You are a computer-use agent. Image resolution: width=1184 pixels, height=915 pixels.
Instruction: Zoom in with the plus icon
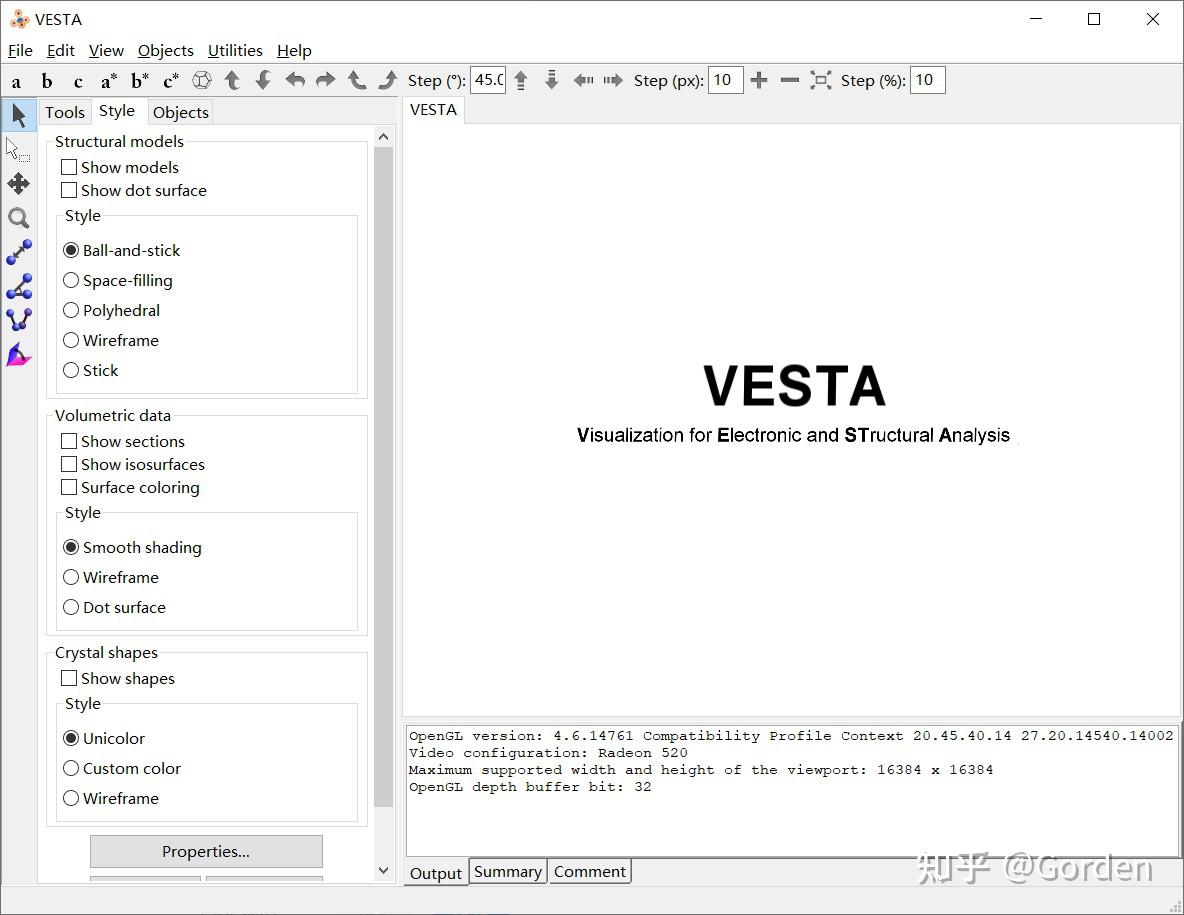tap(759, 81)
